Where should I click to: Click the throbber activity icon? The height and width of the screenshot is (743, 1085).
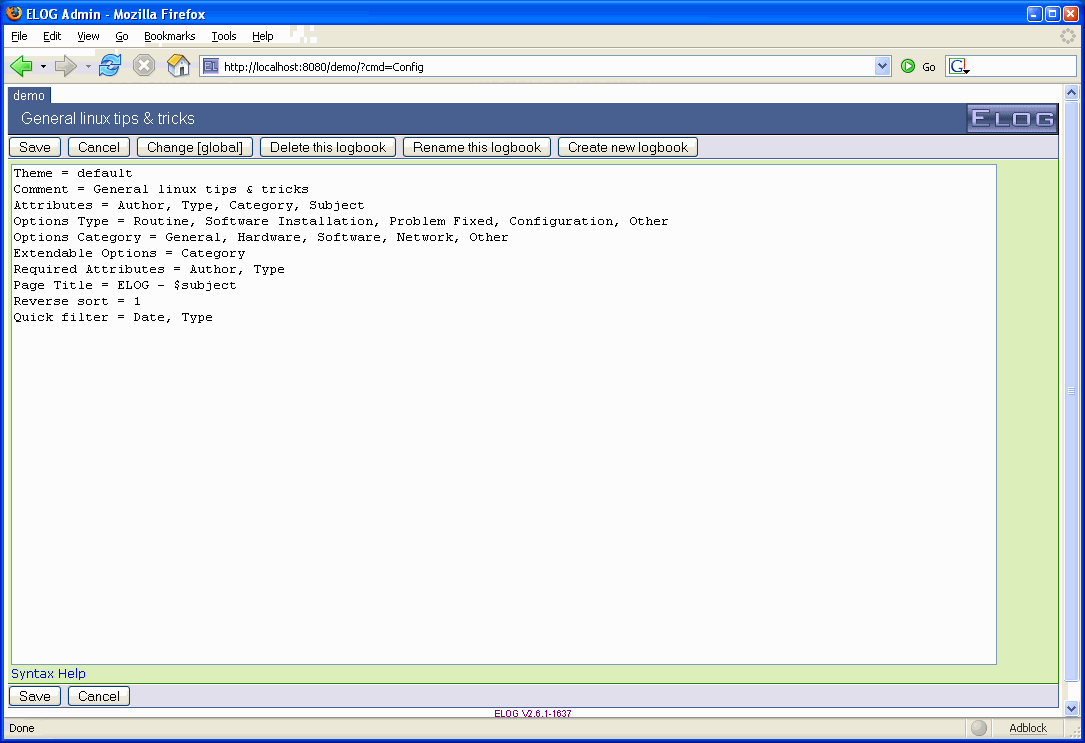tap(1068, 36)
